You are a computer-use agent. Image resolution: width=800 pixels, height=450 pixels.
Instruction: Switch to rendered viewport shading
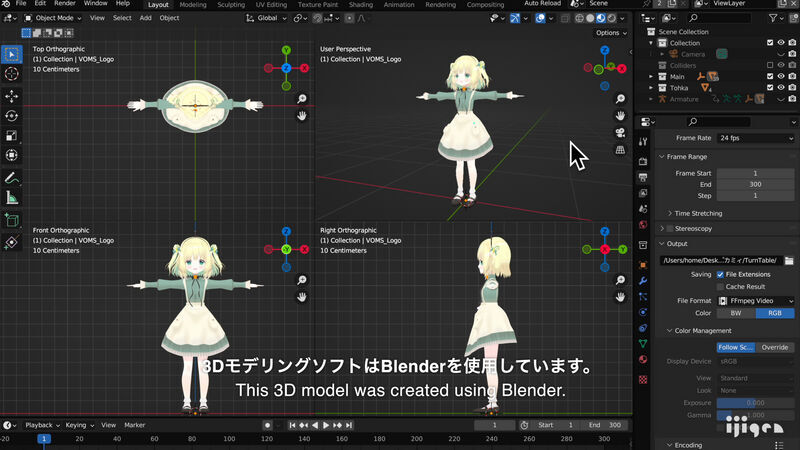pos(612,18)
